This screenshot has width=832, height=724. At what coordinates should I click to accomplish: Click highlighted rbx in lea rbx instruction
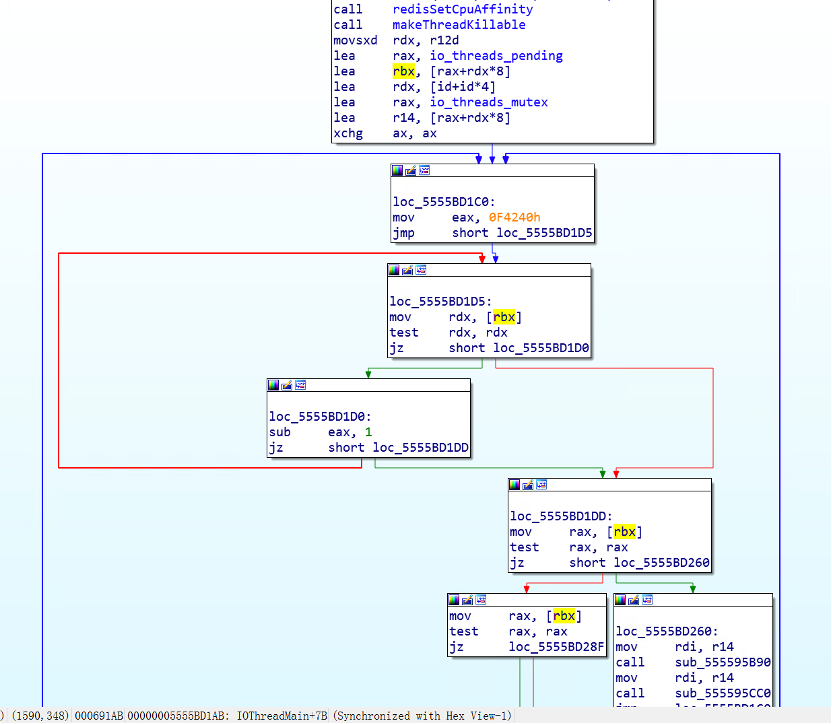coord(404,72)
